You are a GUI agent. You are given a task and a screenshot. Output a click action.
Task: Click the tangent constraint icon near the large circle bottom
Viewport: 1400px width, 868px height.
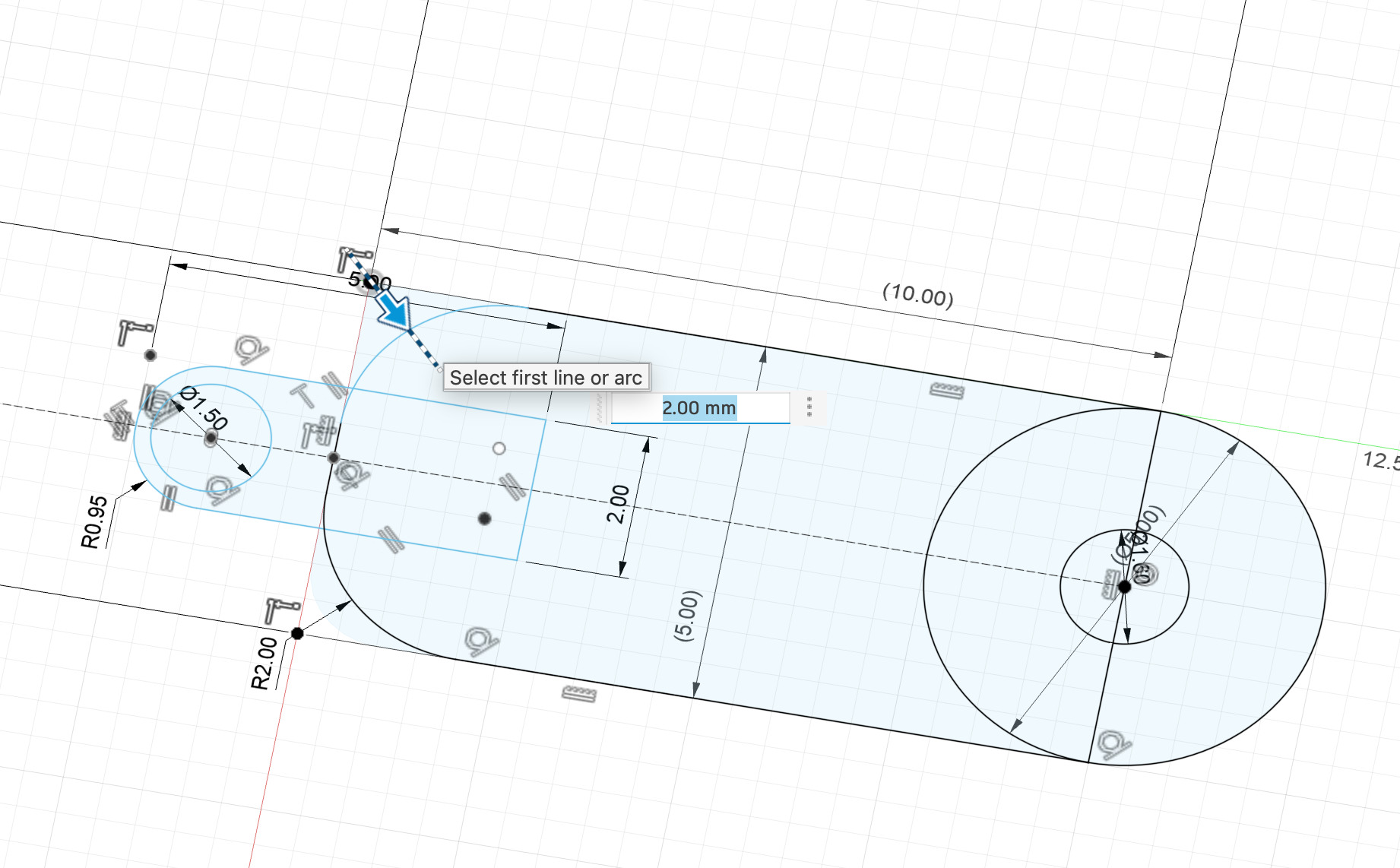(1112, 743)
